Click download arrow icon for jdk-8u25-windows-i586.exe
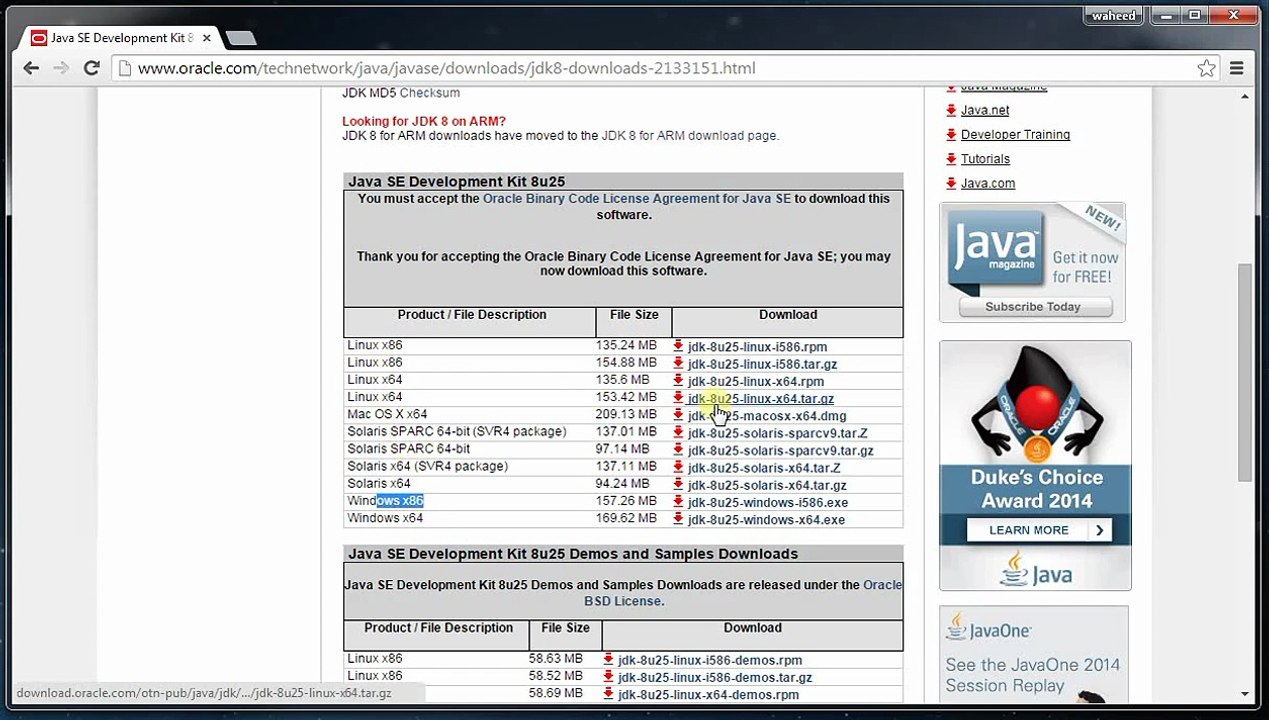This screenshot has width=1269, height=720. [x=678, y=501]
